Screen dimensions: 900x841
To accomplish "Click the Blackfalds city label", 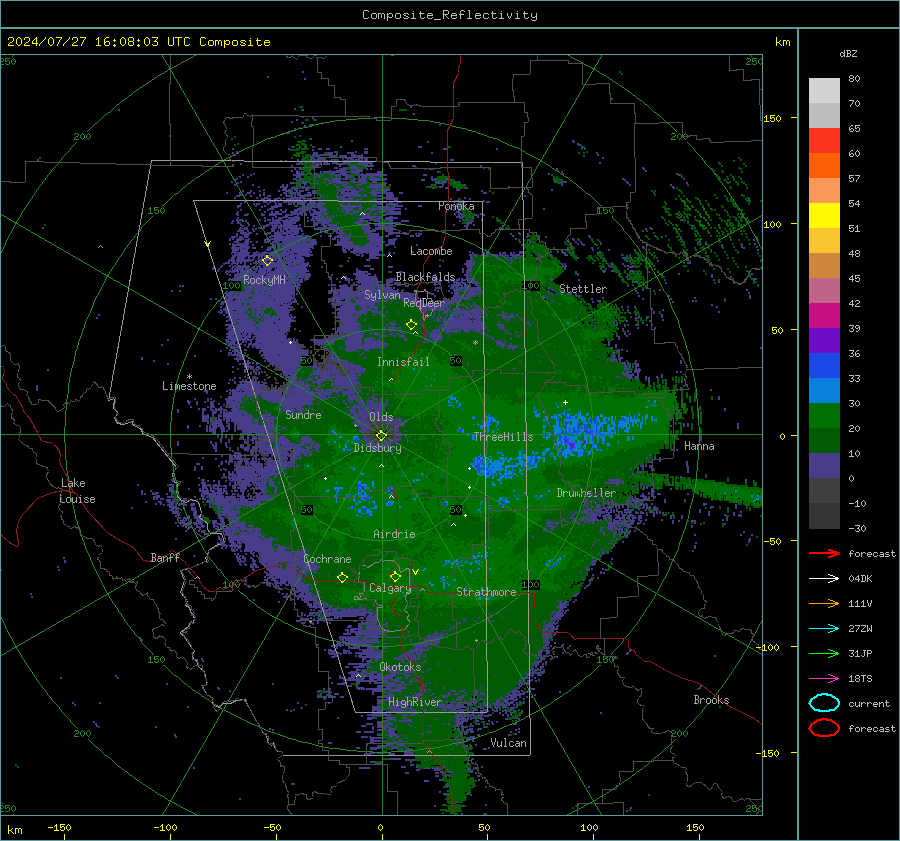I will point(425,277).
